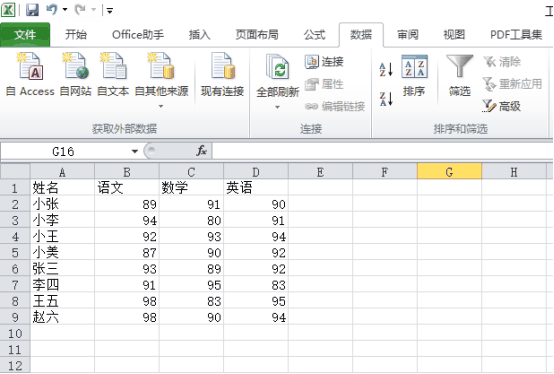Click 编辑链接 in the ribbon
This screenshot has width=554, height=374.
click(x=335, y=106)
